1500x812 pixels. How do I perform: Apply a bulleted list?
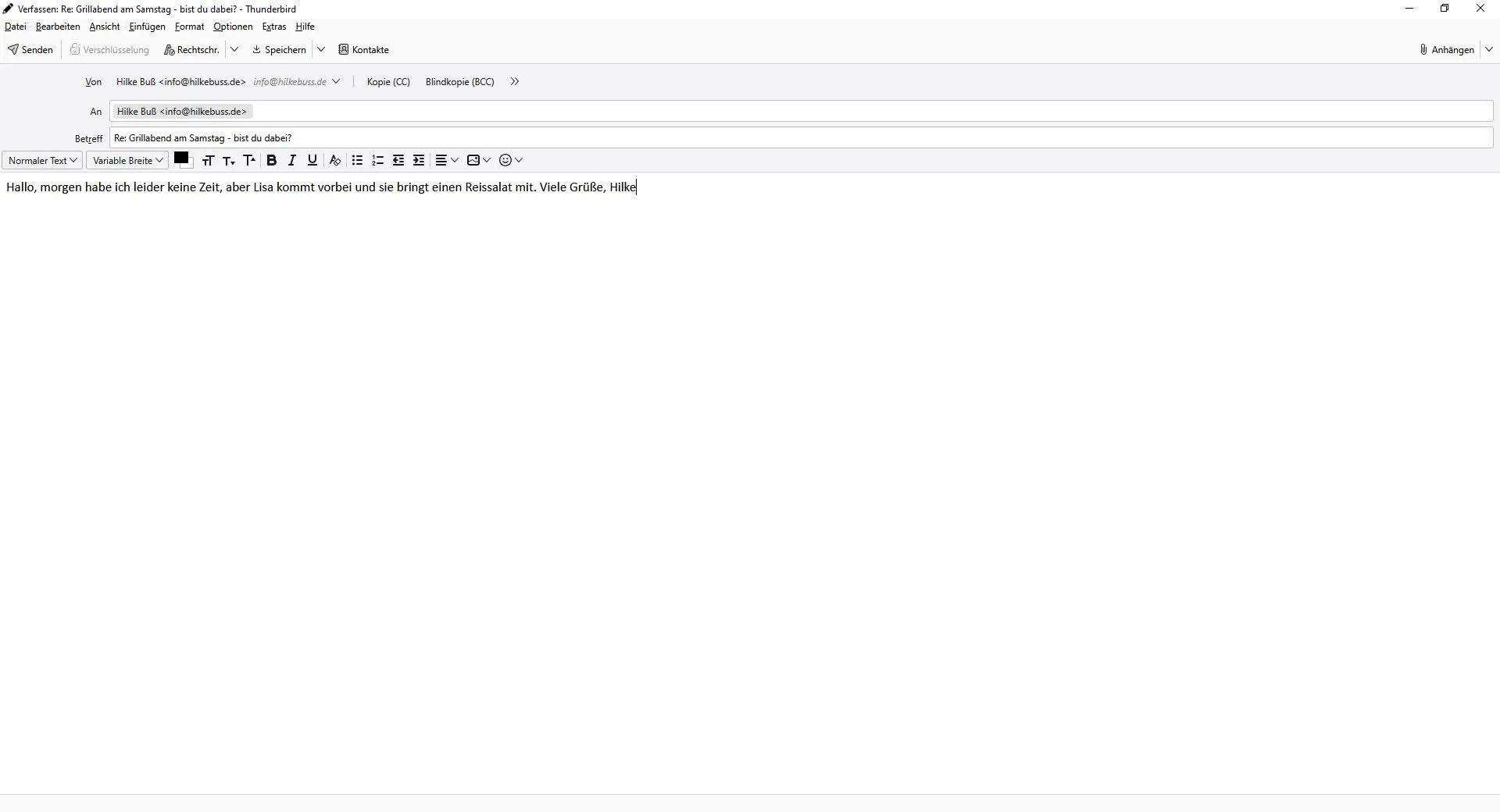(x=357, y=161)
